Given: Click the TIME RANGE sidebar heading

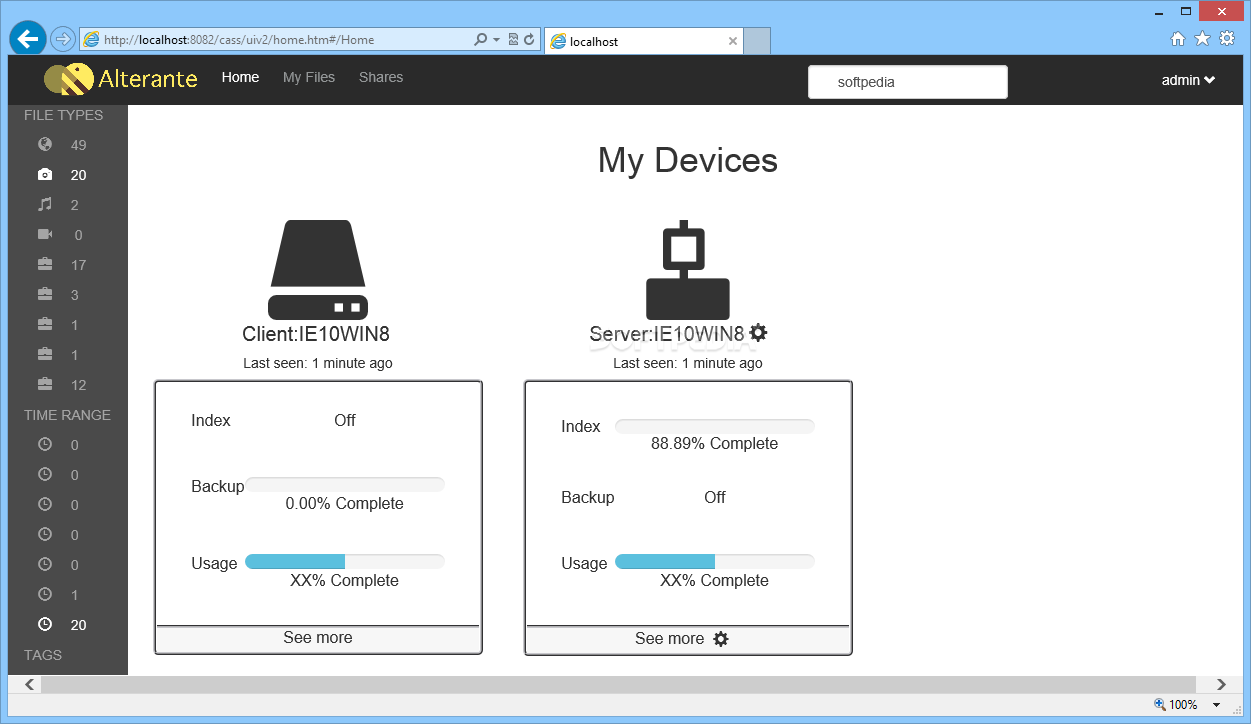Looking at the screenshot, I should [67, 415].
